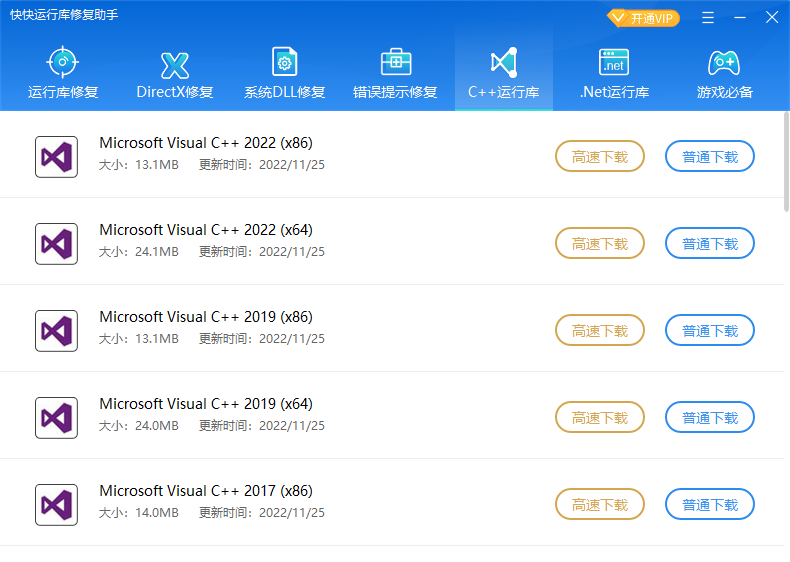Open the .Net运行库 window icon
The image size is (790, 562).
(614, 63)
